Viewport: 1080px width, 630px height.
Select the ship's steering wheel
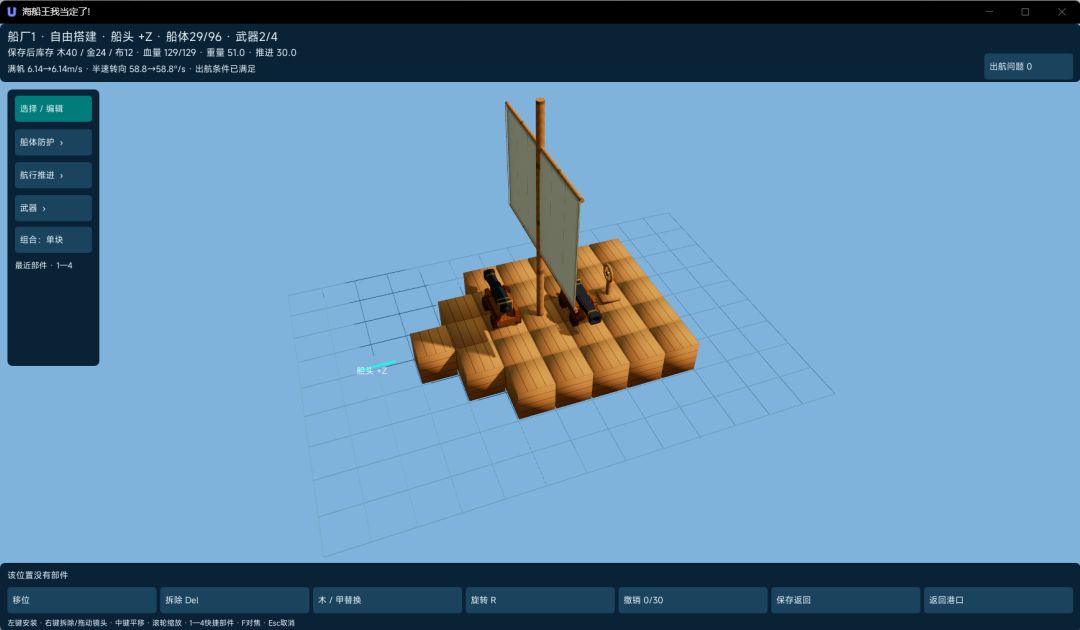click(x=608, y=282)
